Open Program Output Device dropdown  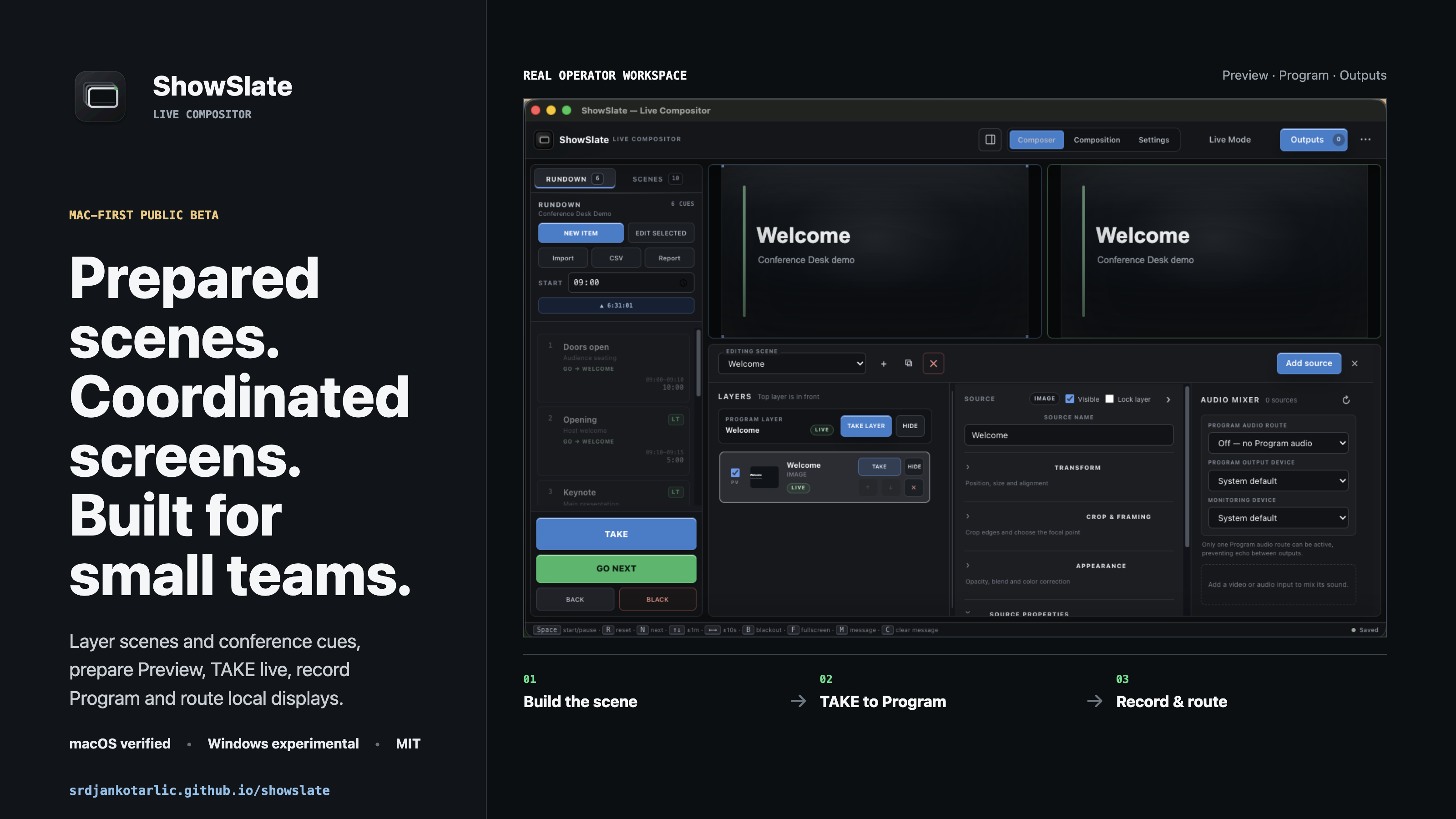tap(1278, 481)
